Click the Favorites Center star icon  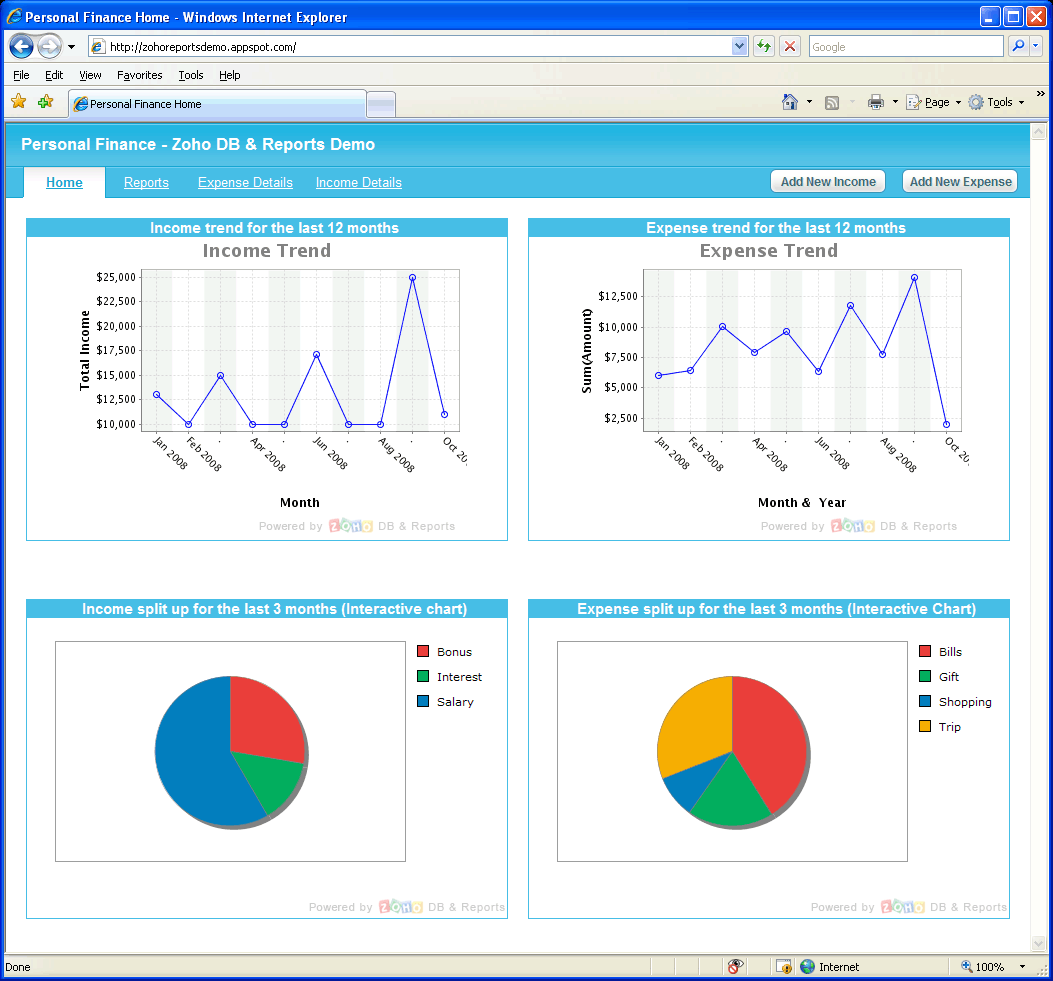(18, 102)
